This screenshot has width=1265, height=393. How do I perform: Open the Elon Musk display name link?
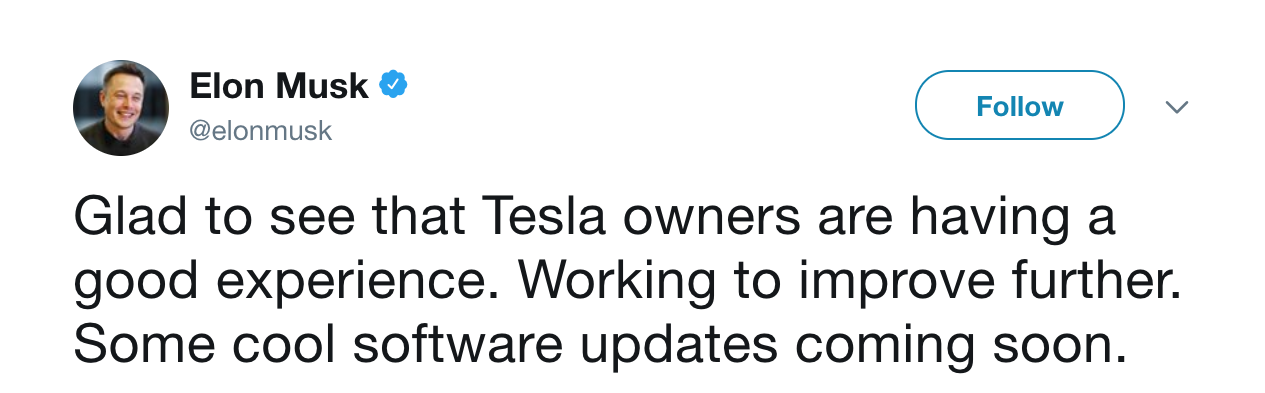pyautogui.click(x=279, y=86)
